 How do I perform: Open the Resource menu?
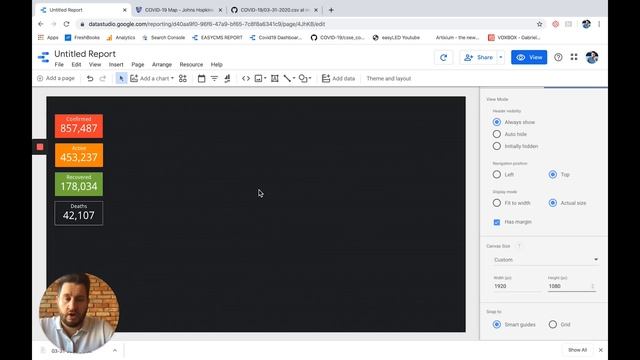point(191,64)
